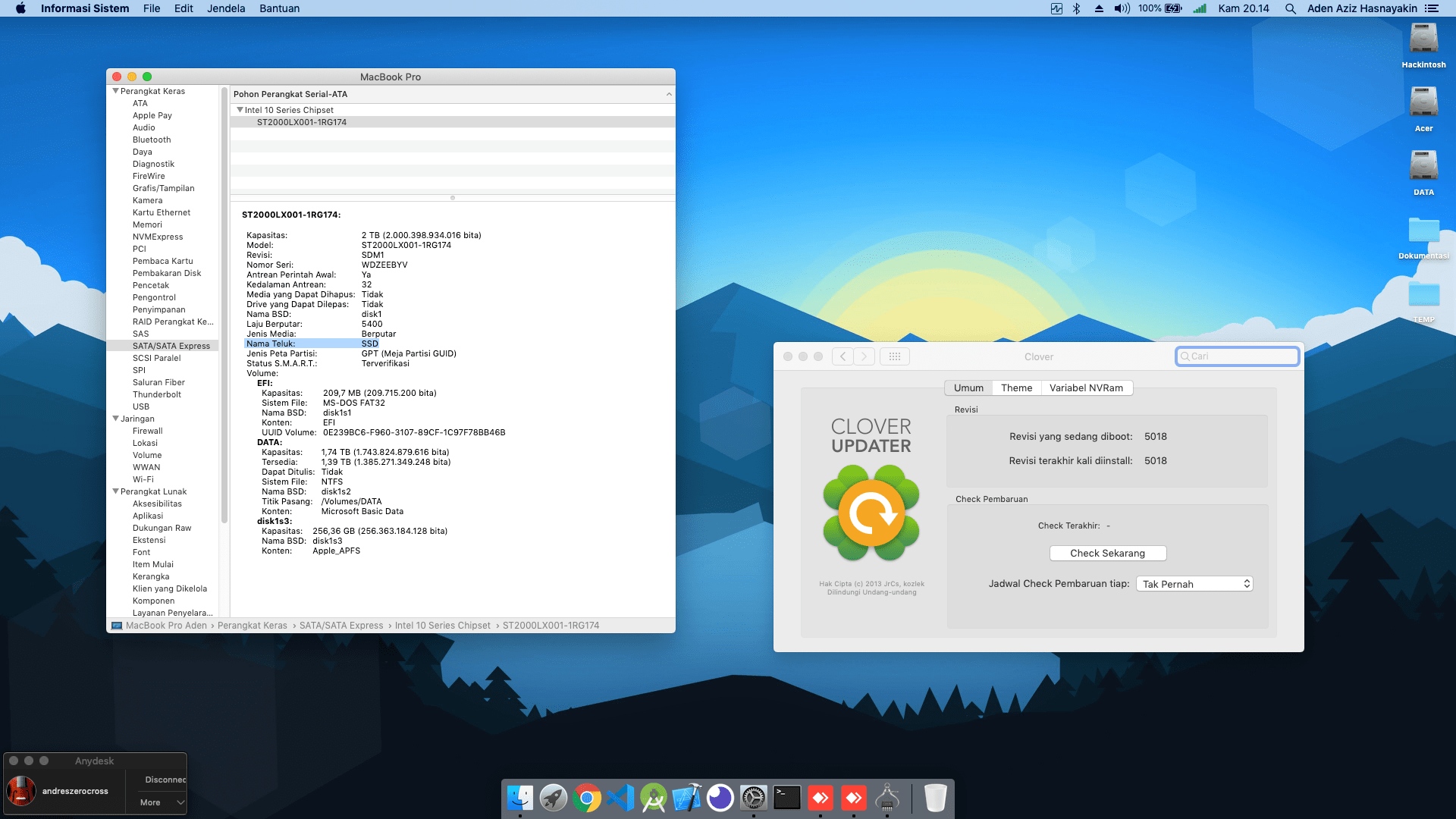Switch to Variabel NVRam tab
The width and height of the screenshot is (1456, 819).
1086,388
